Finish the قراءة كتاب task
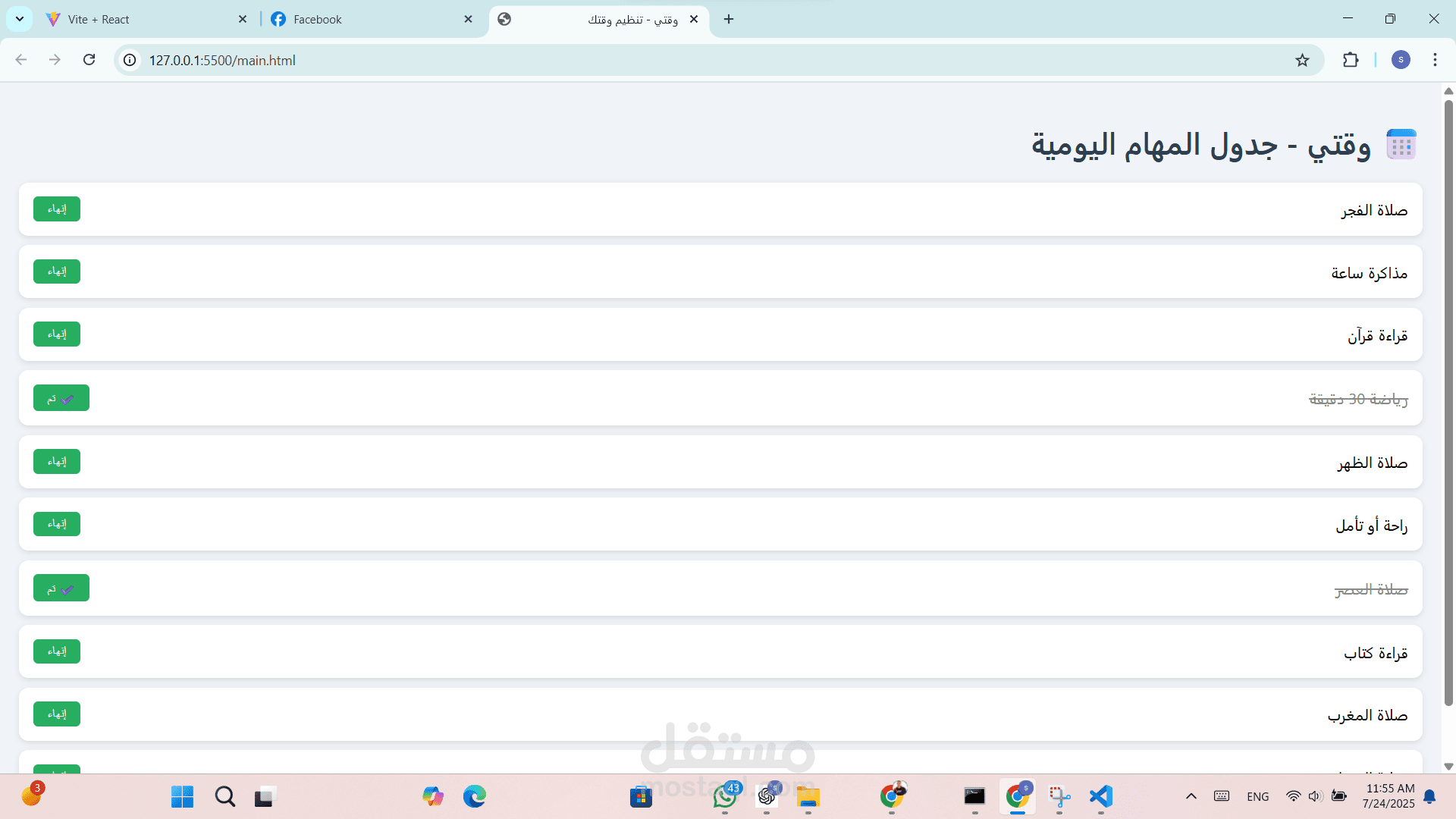This screenshot has height=819, width=1456. pos(57,651)
